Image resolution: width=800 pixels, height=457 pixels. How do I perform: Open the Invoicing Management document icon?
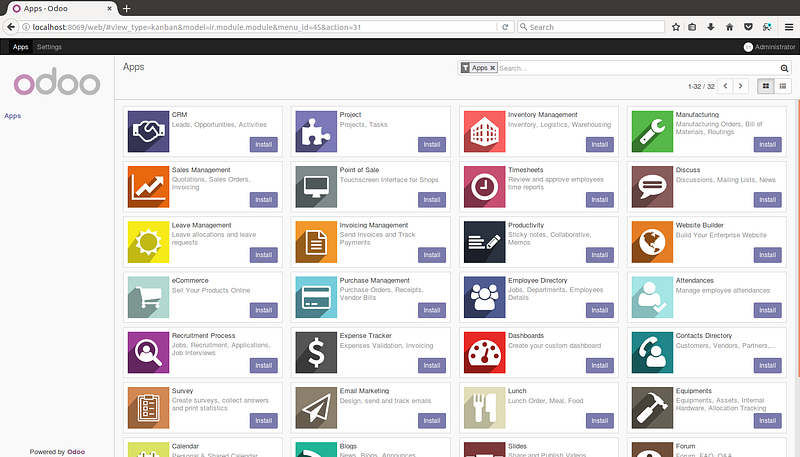point(316,242)
